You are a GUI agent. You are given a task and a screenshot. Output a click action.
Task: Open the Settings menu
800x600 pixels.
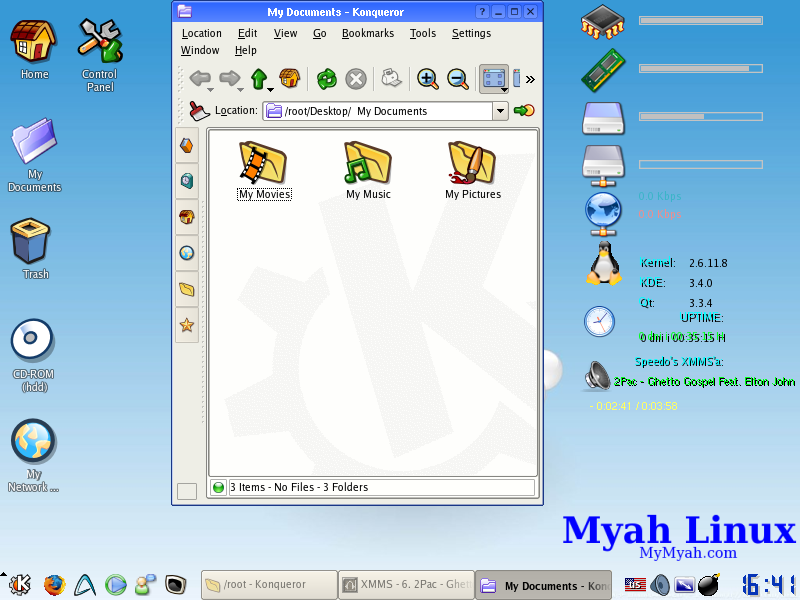click(471, 33)
